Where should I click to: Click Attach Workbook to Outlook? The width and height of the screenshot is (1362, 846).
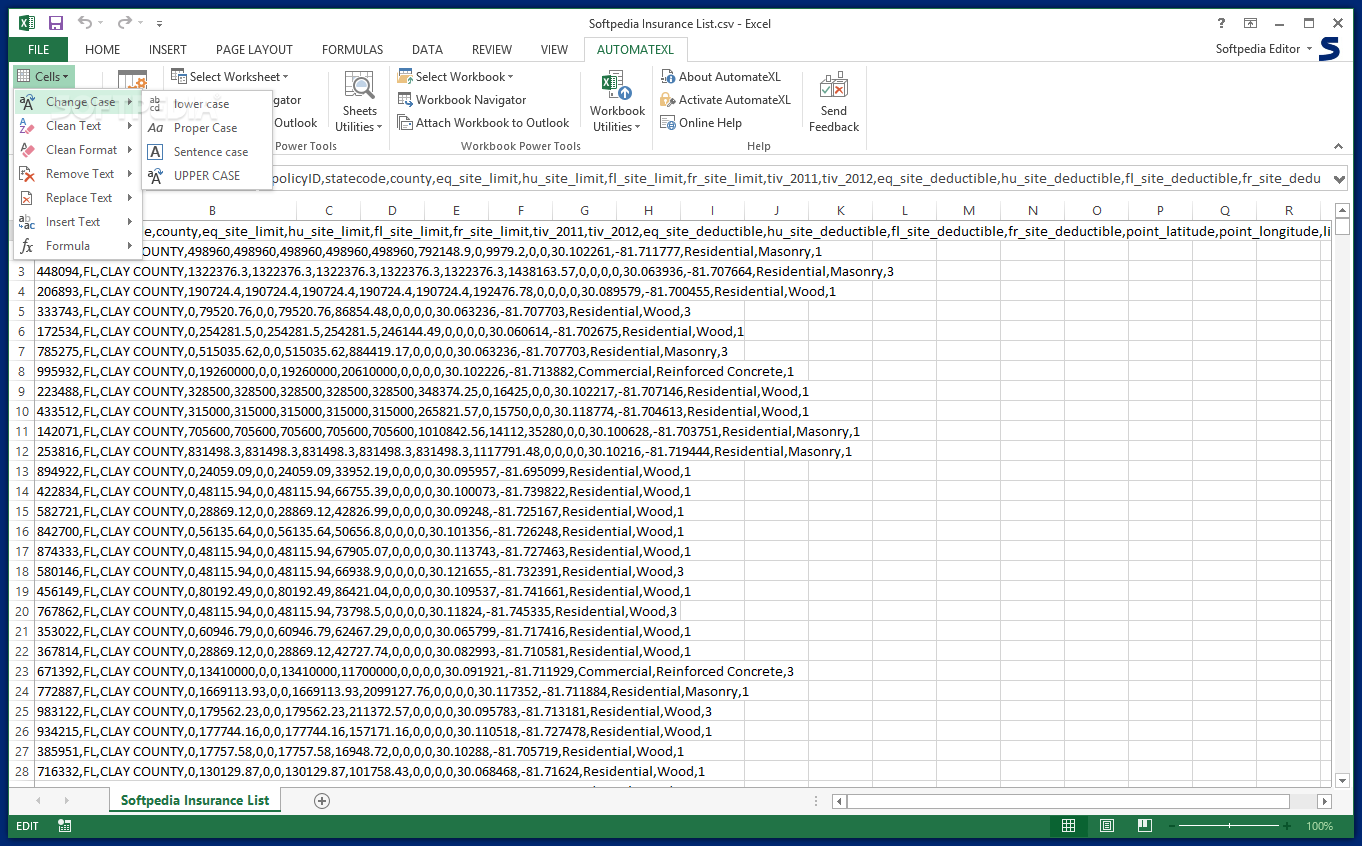484,123
